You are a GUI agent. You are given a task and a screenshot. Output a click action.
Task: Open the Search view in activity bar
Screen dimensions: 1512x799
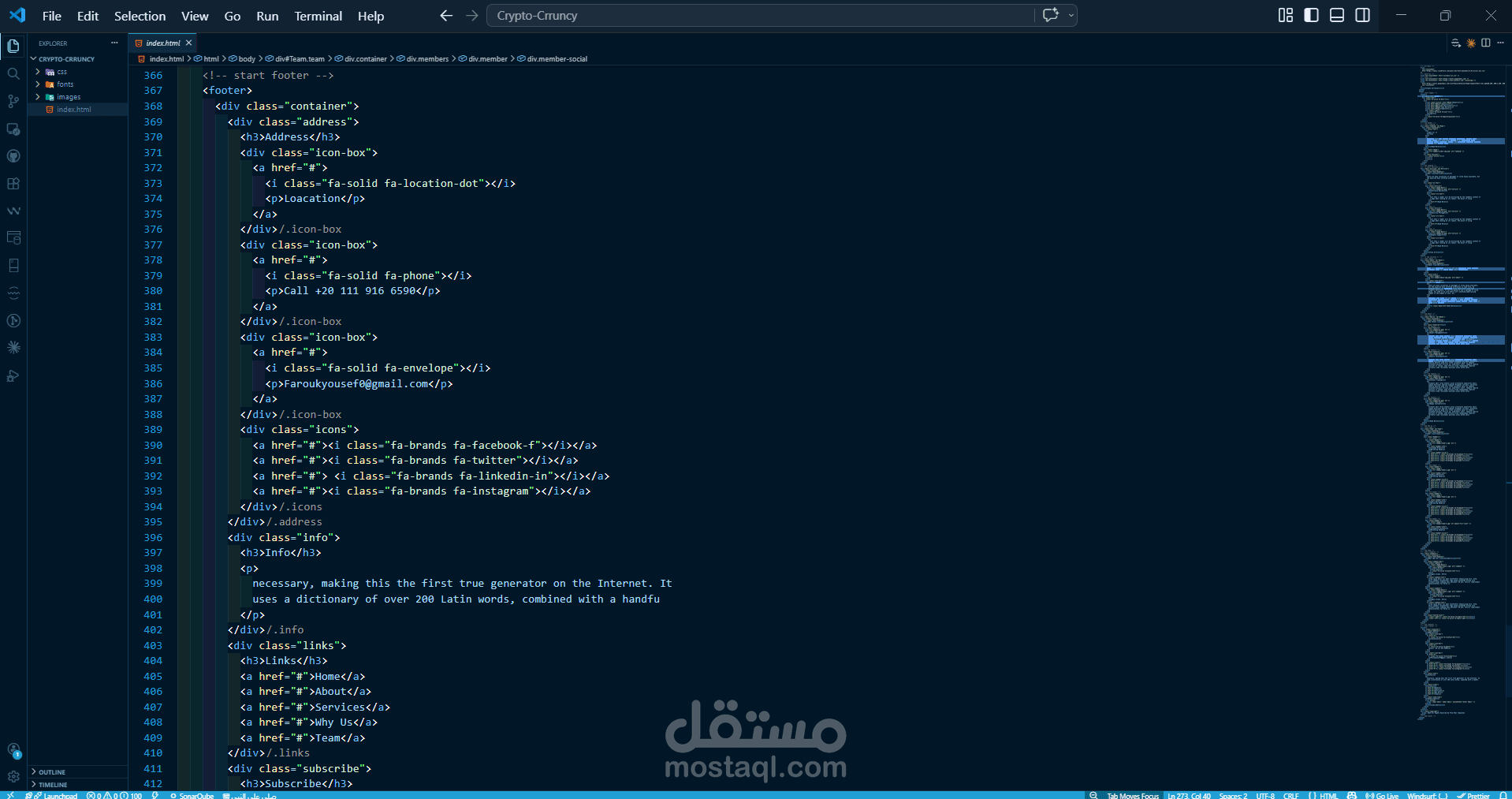[x=13, y=74]
